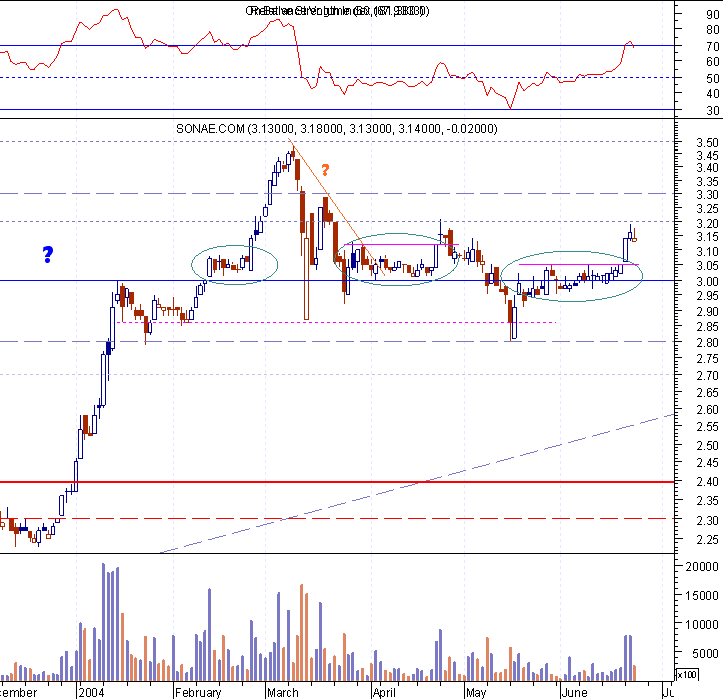723x699 pixels.
Task: Click the 2.45 price axis label
Action: (707, 462)
